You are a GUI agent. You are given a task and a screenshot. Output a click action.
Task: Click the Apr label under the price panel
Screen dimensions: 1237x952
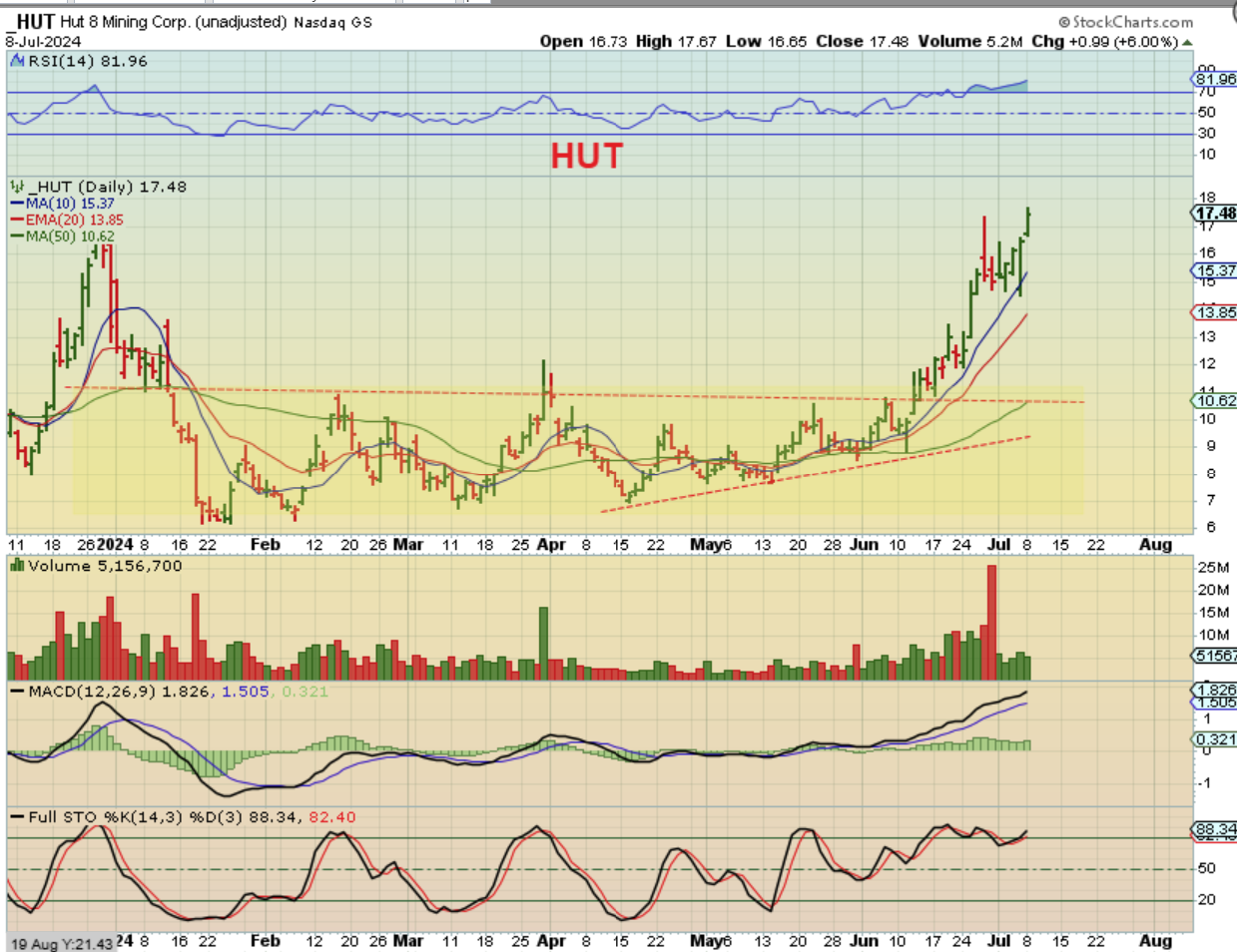click(551, 545)
